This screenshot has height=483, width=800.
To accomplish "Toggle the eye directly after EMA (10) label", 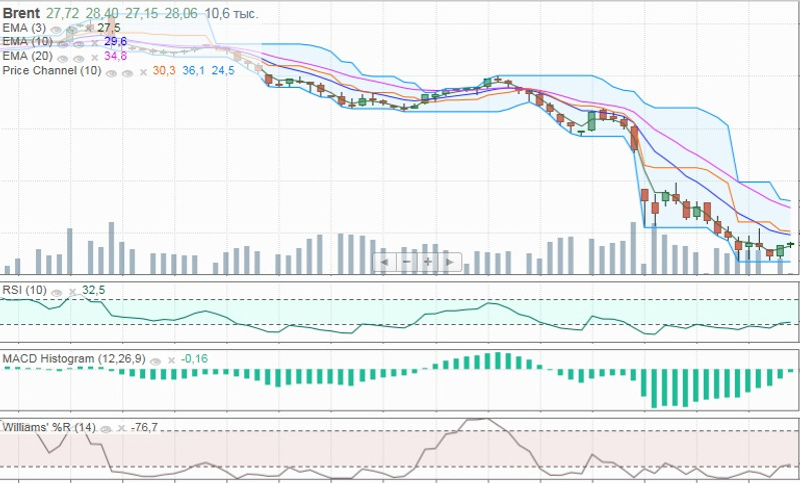I will click(x=63, y=44).
